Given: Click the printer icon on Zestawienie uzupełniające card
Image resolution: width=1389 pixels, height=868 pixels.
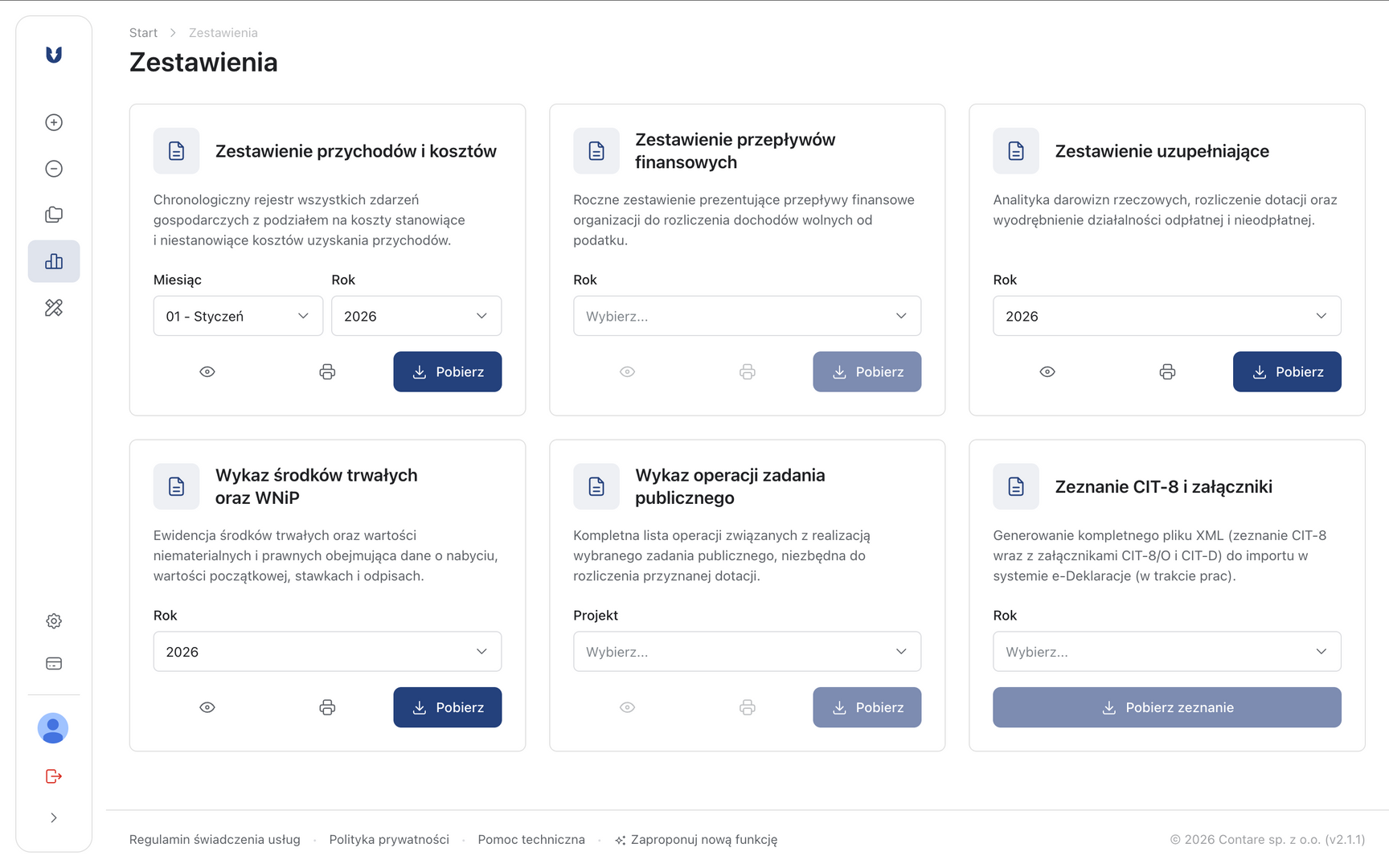Looking at the screenshot, I should click(1166, 371).
